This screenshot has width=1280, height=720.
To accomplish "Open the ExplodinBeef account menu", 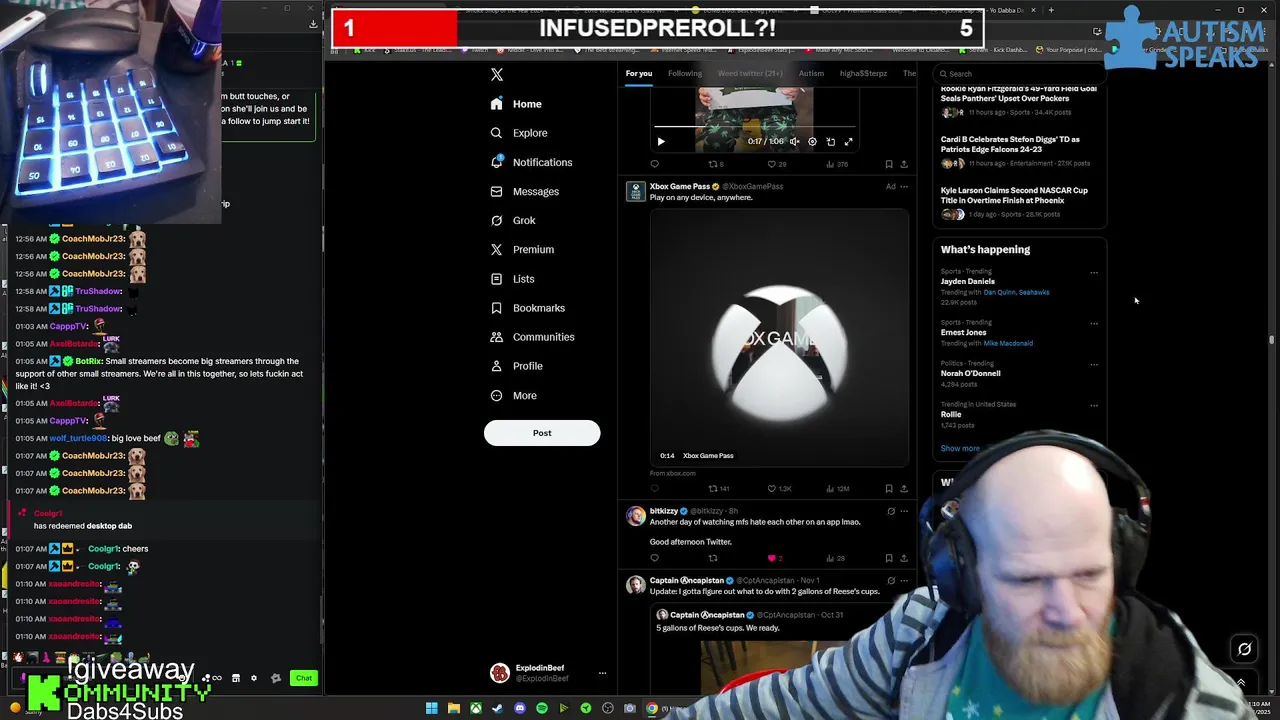I will [547, 673].
